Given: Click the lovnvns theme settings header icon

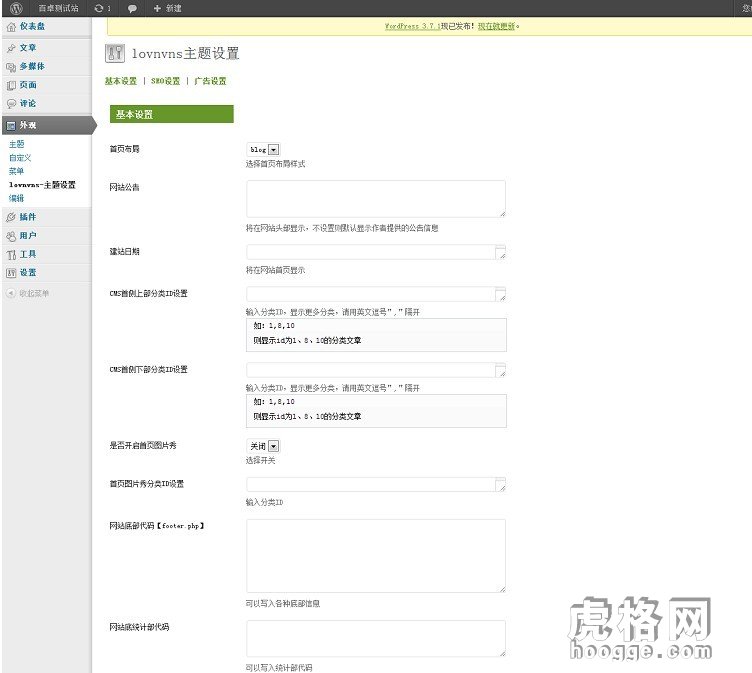Looking at the screenshot, I should tap(115, 53).
